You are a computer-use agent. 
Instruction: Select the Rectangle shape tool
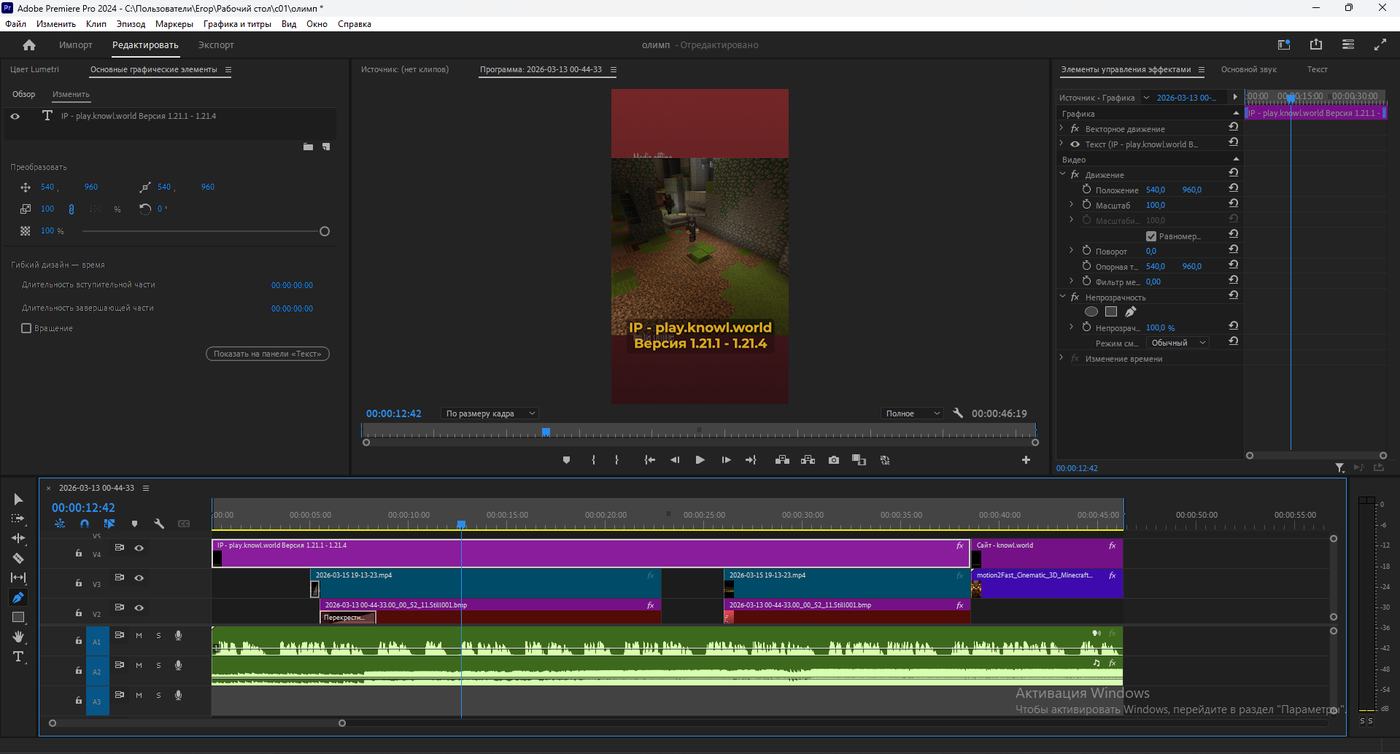[x=18, y=617]
